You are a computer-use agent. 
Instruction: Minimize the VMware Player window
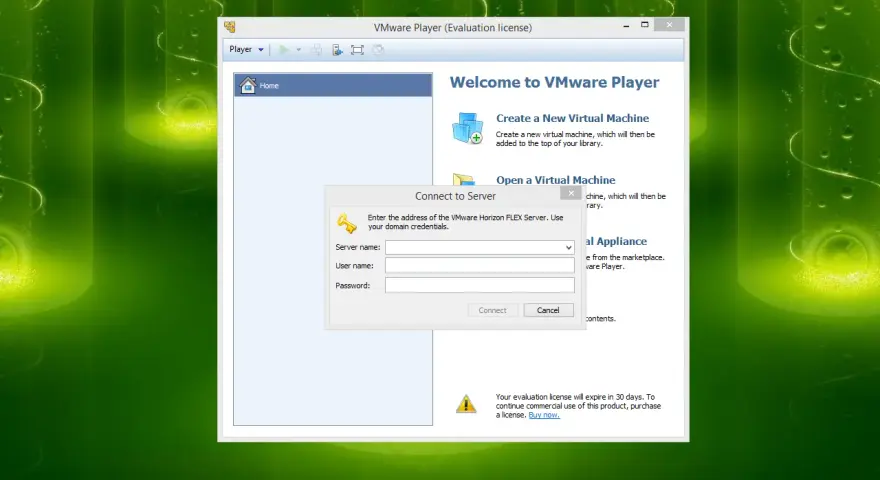click(626, 26)
